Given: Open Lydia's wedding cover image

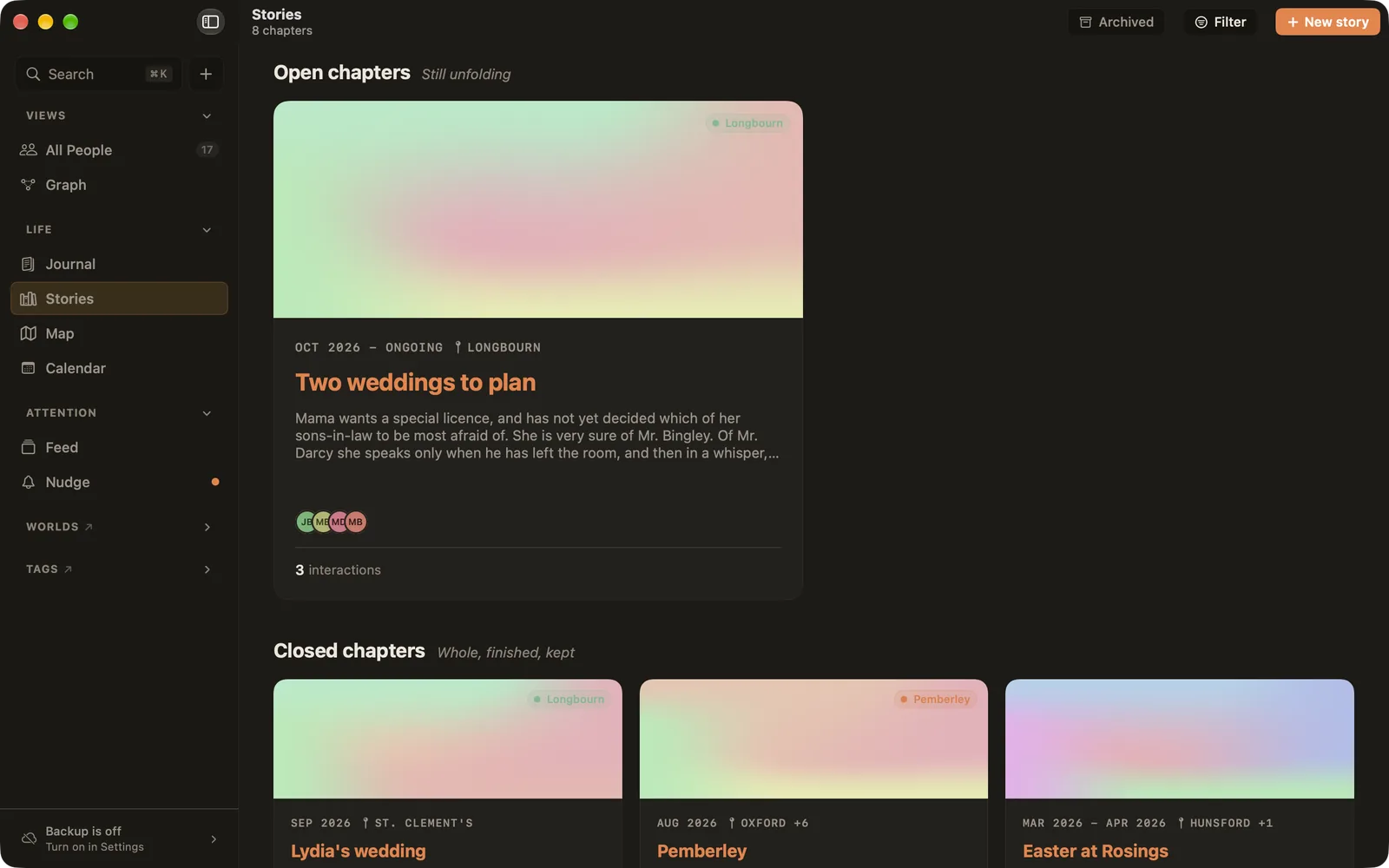Looking at the screenshot, I should point(448,739).
